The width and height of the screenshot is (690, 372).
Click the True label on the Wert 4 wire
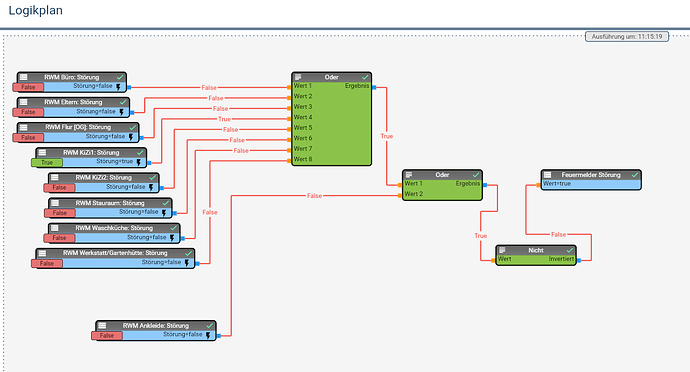click(x=224, y=119)
